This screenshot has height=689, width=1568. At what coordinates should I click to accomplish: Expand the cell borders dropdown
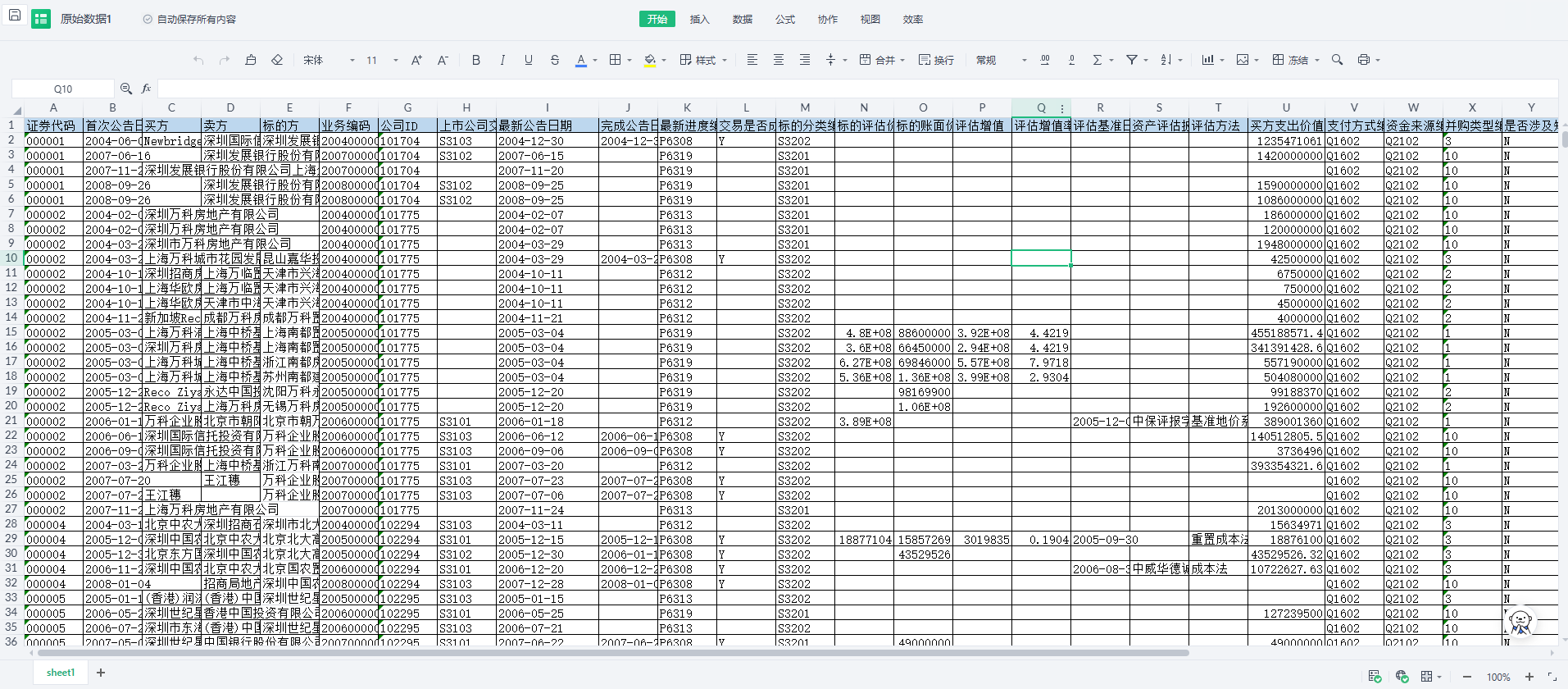(629, 60)
